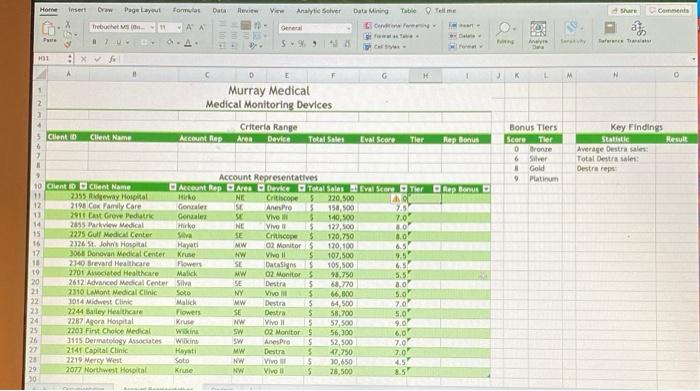This screenshot has width=700, height=391.
Task: Click Increase Decimal icon
Action: pos(333,44)
